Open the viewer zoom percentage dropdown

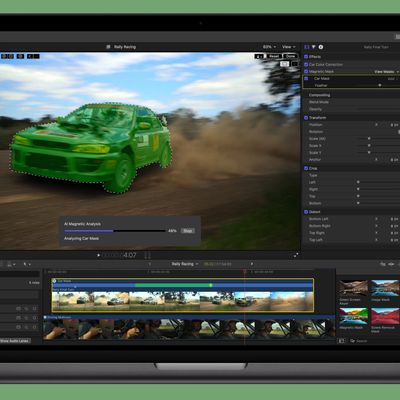click(x=269, y=47)
